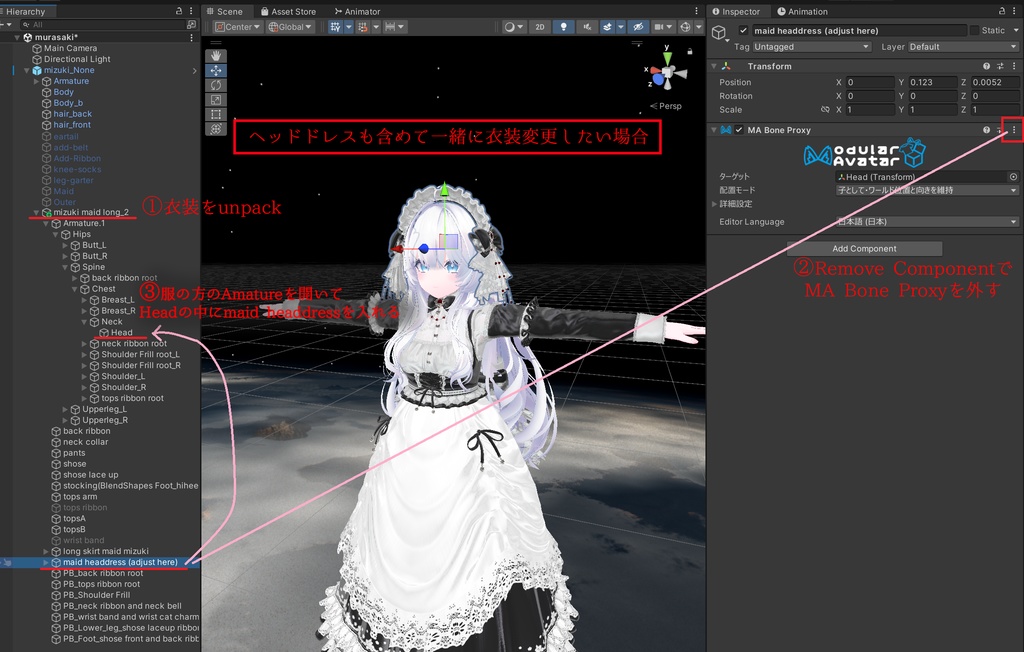
Task: Click the Position Y field 0.123
Action: (x=932, y=82)
